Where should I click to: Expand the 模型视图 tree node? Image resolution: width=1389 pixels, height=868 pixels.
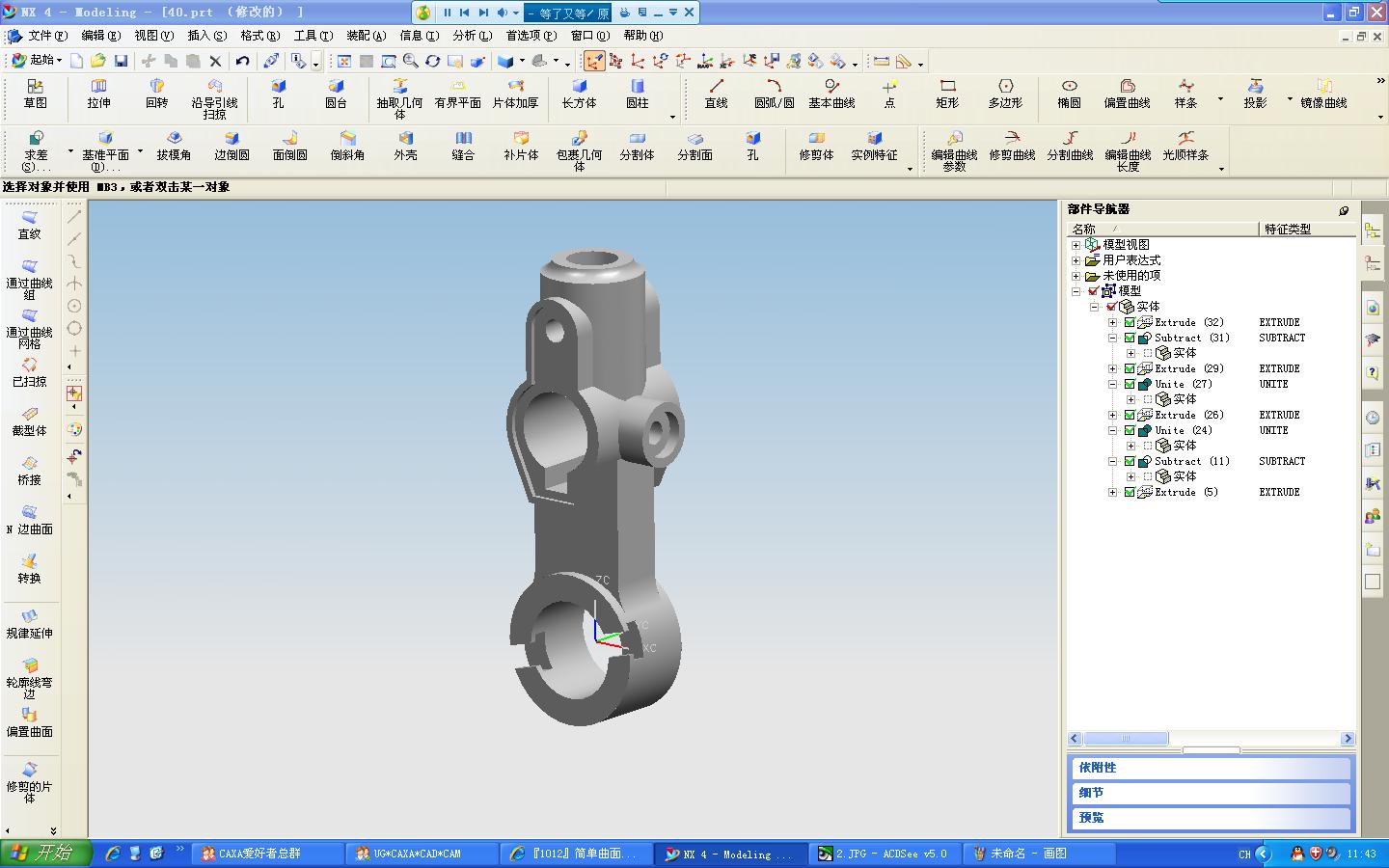coord(1076,245)
